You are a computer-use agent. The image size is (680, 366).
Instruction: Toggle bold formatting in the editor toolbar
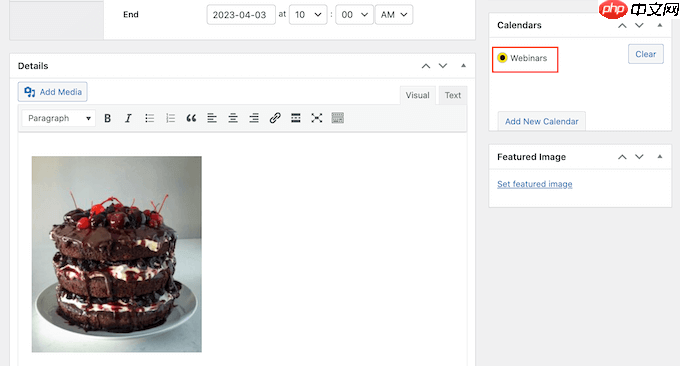pos(108,118)
